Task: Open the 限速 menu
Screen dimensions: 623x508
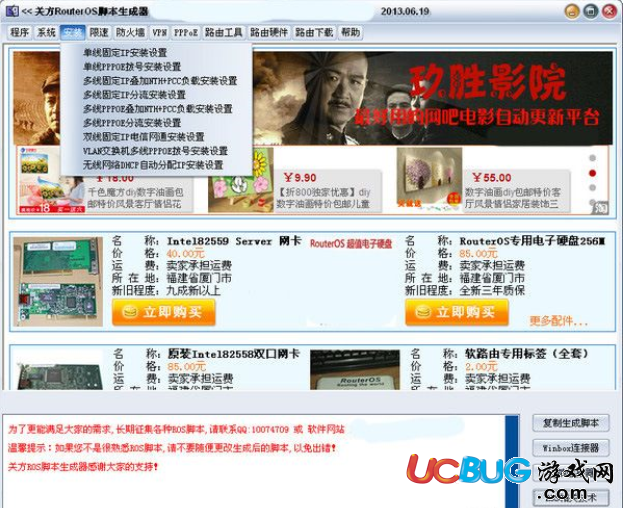Action: pos(99,32)
